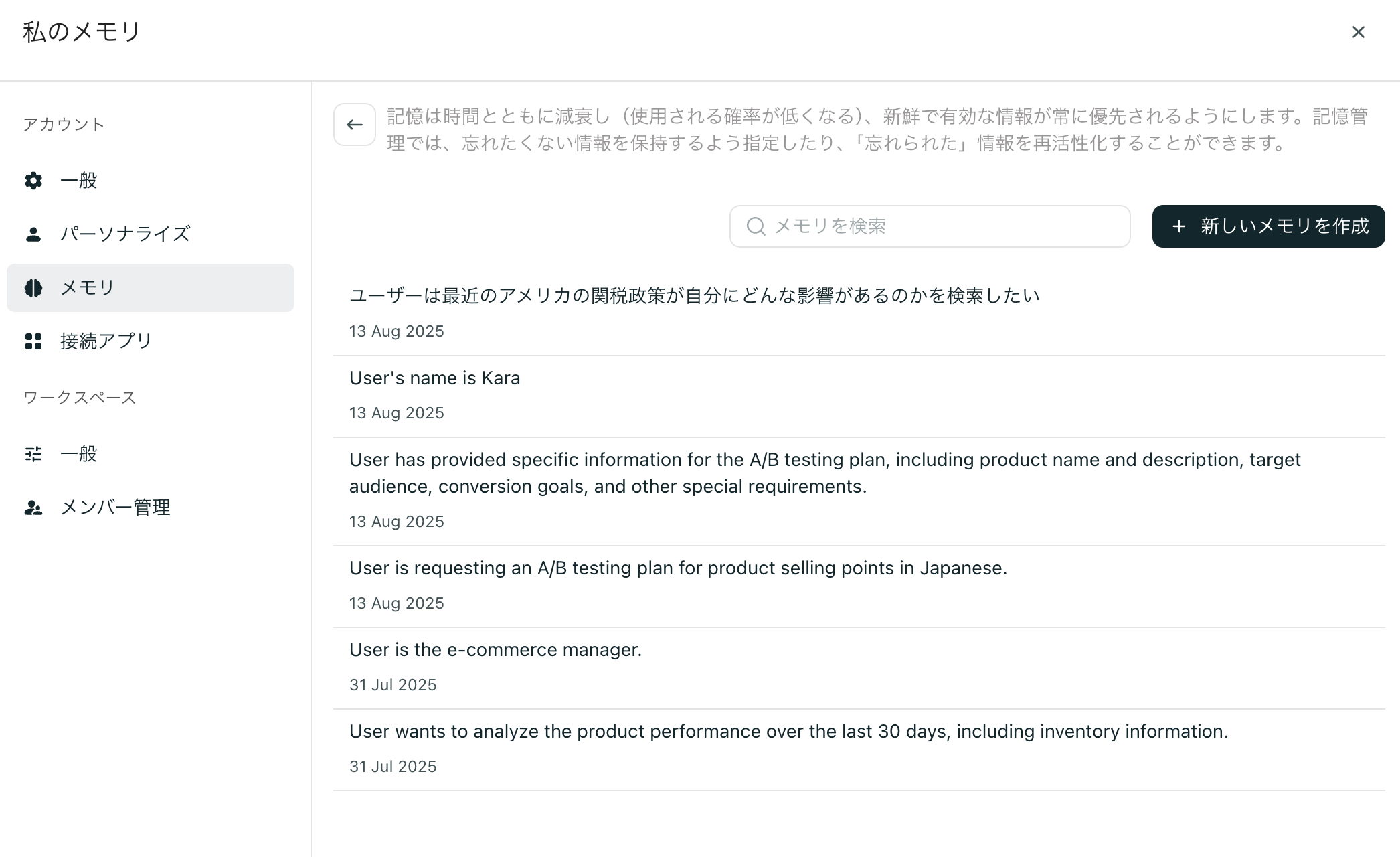Click the person icon for パーソナライズ
Viewport: 1400px width, 857px height.
[x=33, y=234]
